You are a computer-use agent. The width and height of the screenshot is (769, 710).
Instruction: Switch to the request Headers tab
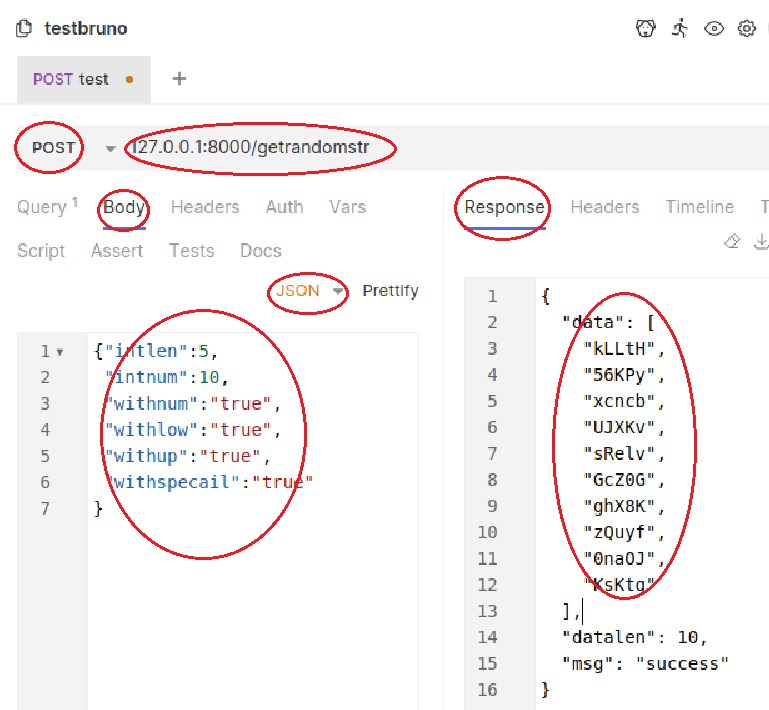pos(205,207)
